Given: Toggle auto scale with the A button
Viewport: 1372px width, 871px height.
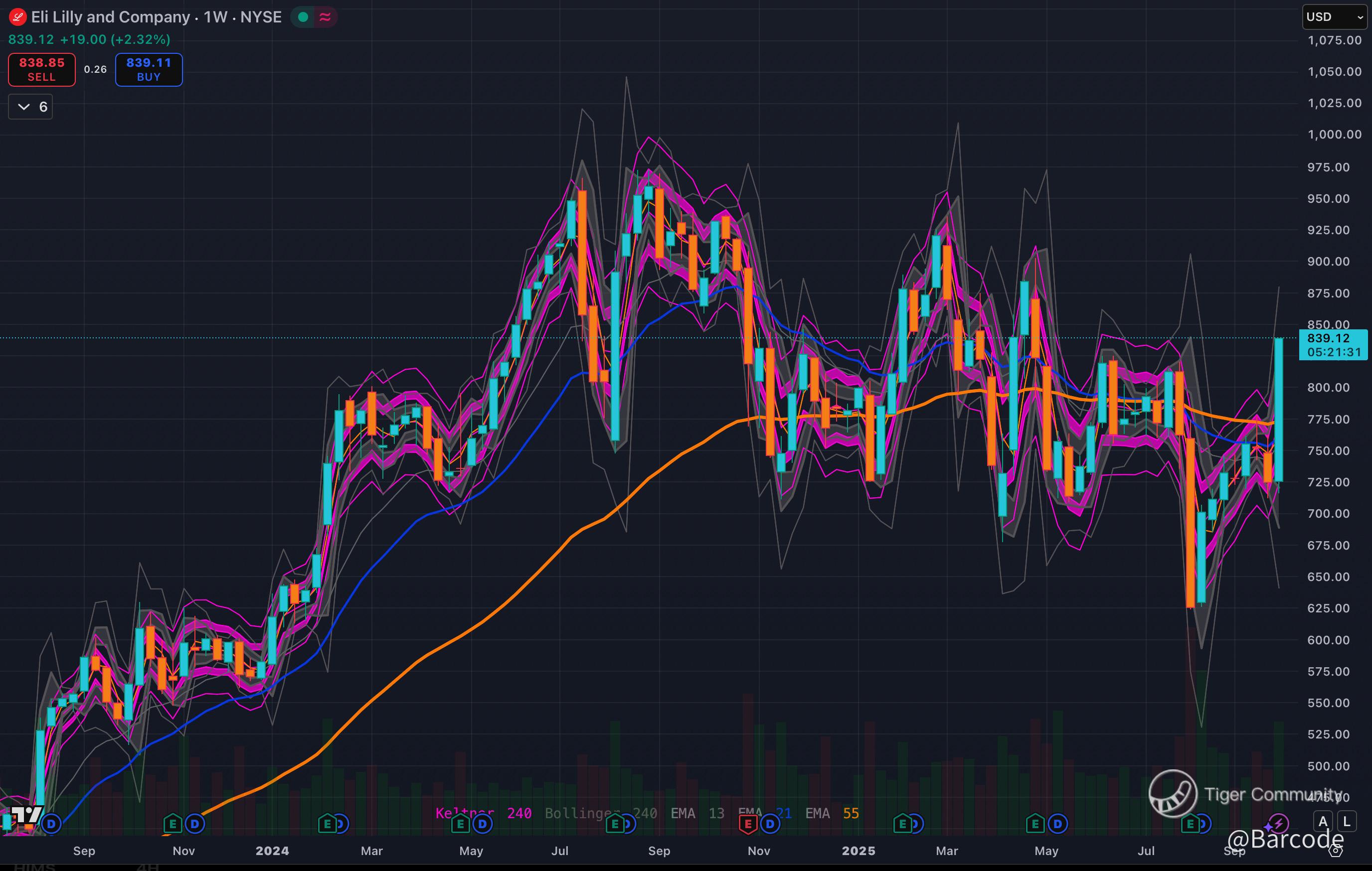Looking at the screenshot, I should 1323,822.
